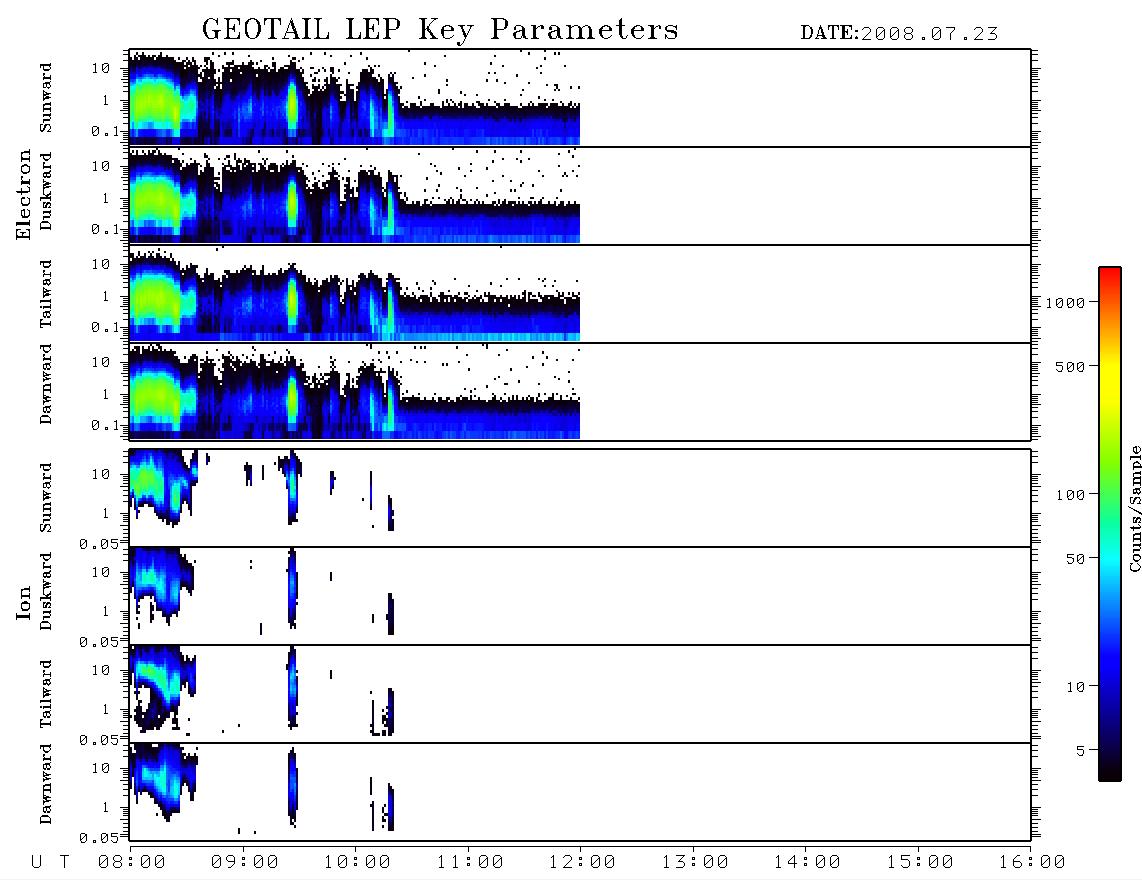The height and width of the screenshot is (880, 1142).
Task: Click the '10:00' time tick label
Action: [357, 862]
